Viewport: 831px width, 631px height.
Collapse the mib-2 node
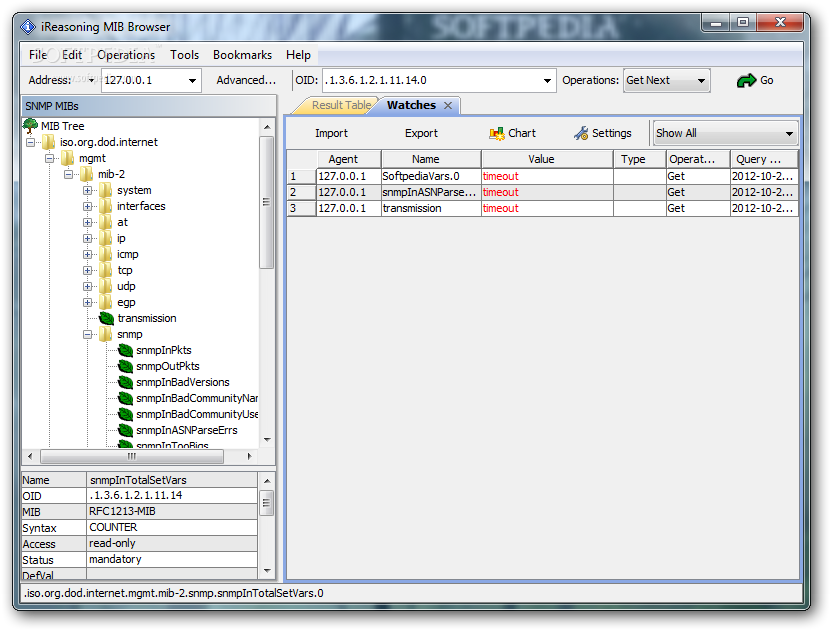(x=68, y=174)
